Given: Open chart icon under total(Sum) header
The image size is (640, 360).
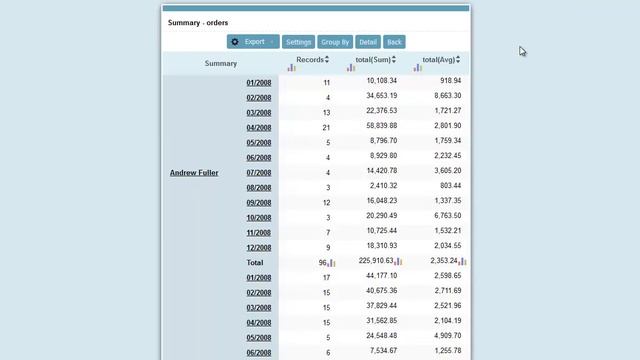Looking at the screenshot, I should [x=351, y=68].
